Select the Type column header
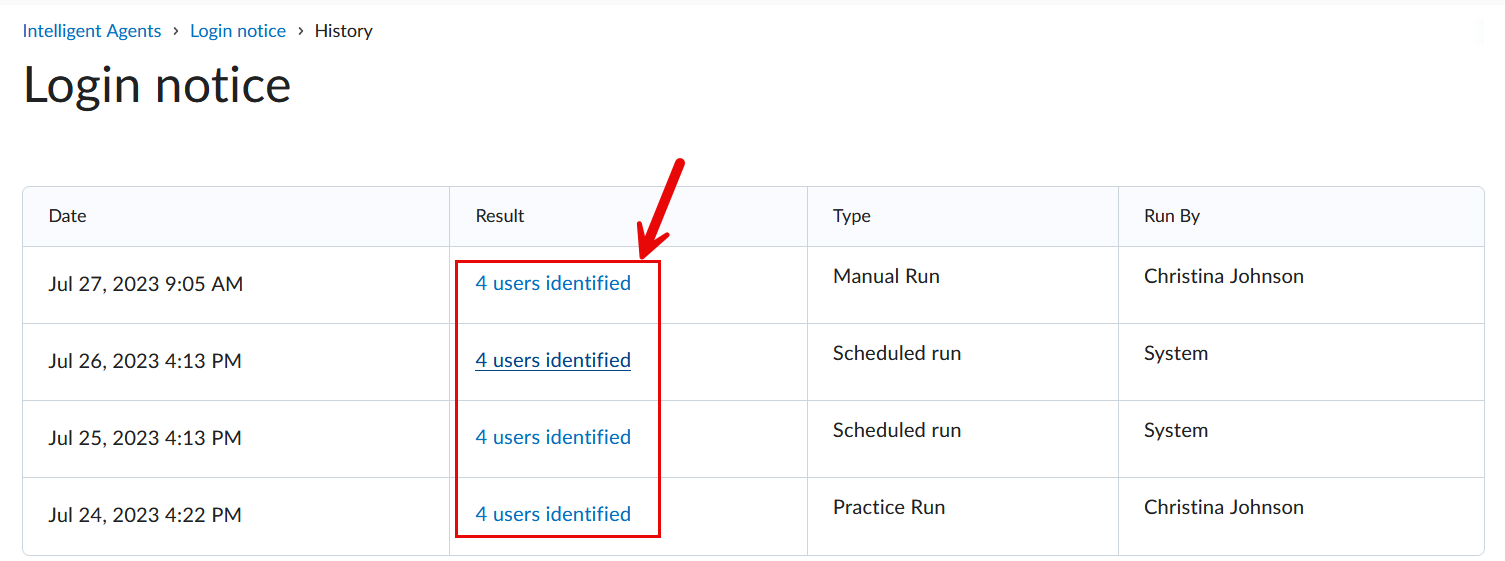 [852, 216]
